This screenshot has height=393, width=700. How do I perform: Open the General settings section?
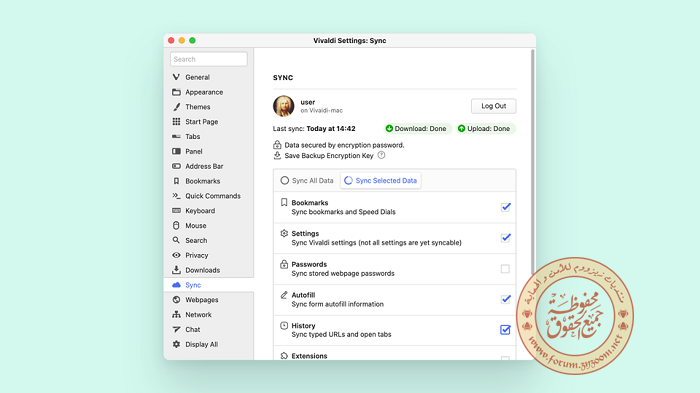pyautogui.click(x=208, y=77)
